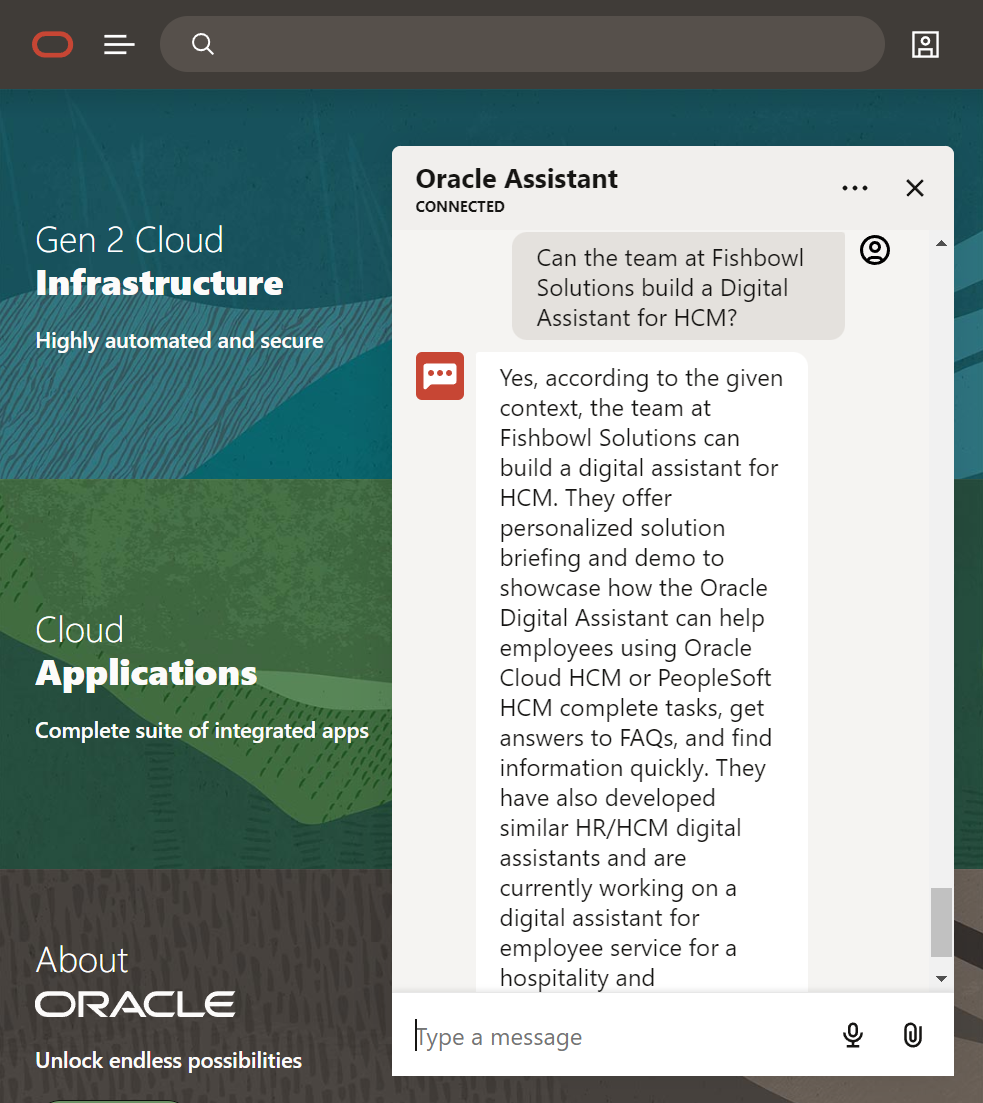Click inside the top search bar
983x1103 pixels.
point(522,44)
